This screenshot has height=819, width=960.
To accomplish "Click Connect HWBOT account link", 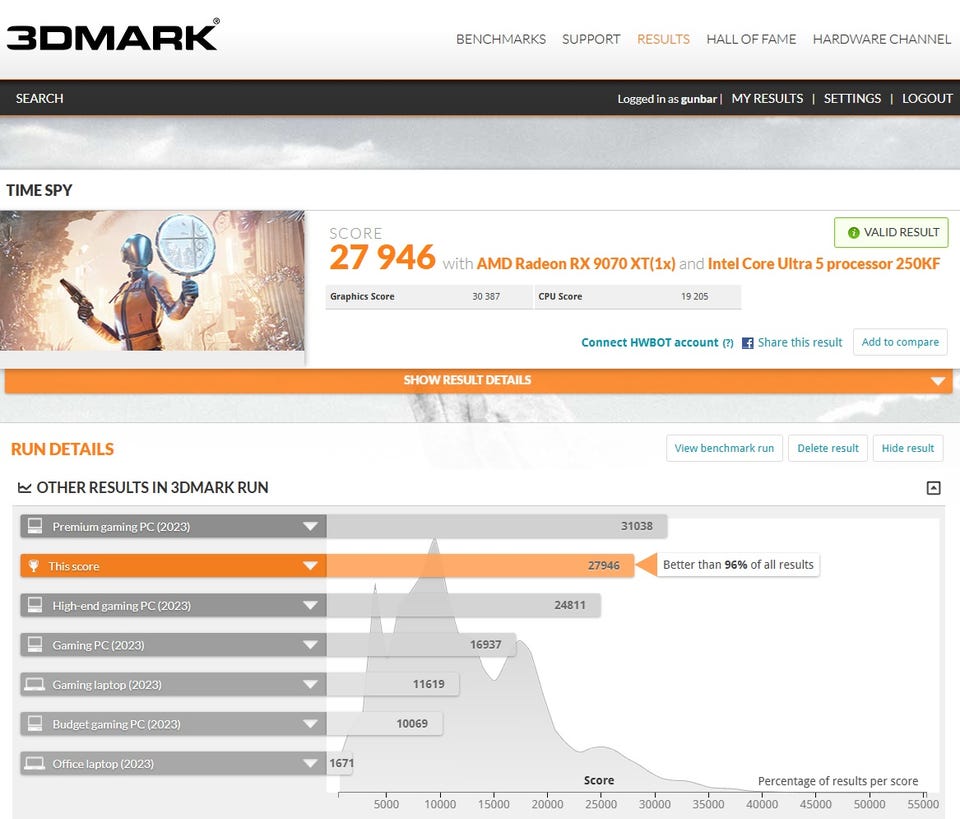I will pos(650,343).
